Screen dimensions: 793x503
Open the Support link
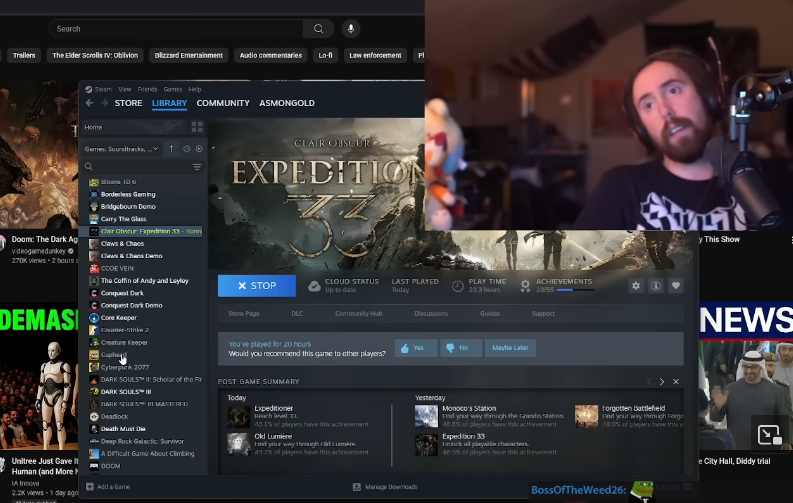543,313
